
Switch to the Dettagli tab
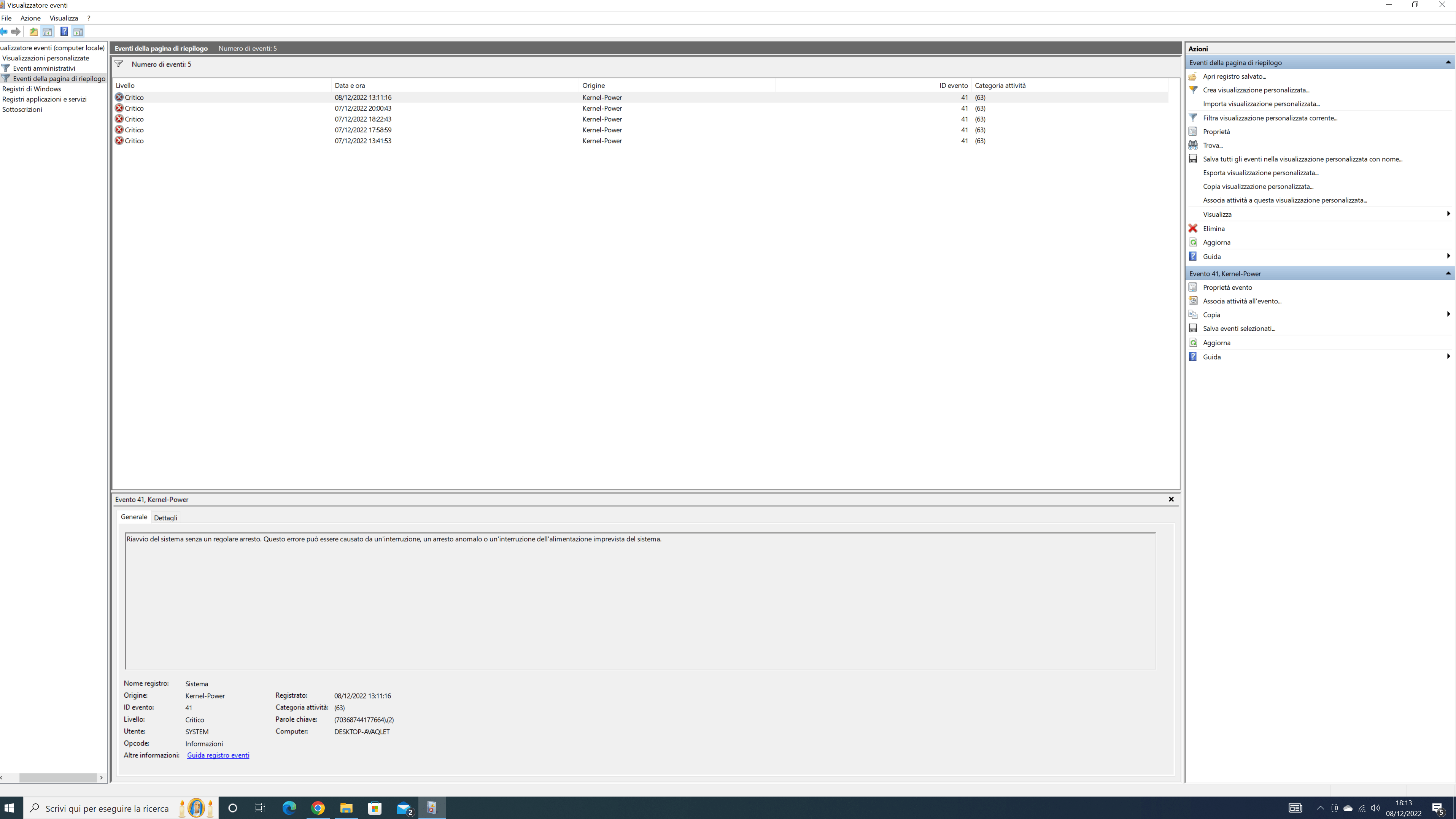point(165,517)
